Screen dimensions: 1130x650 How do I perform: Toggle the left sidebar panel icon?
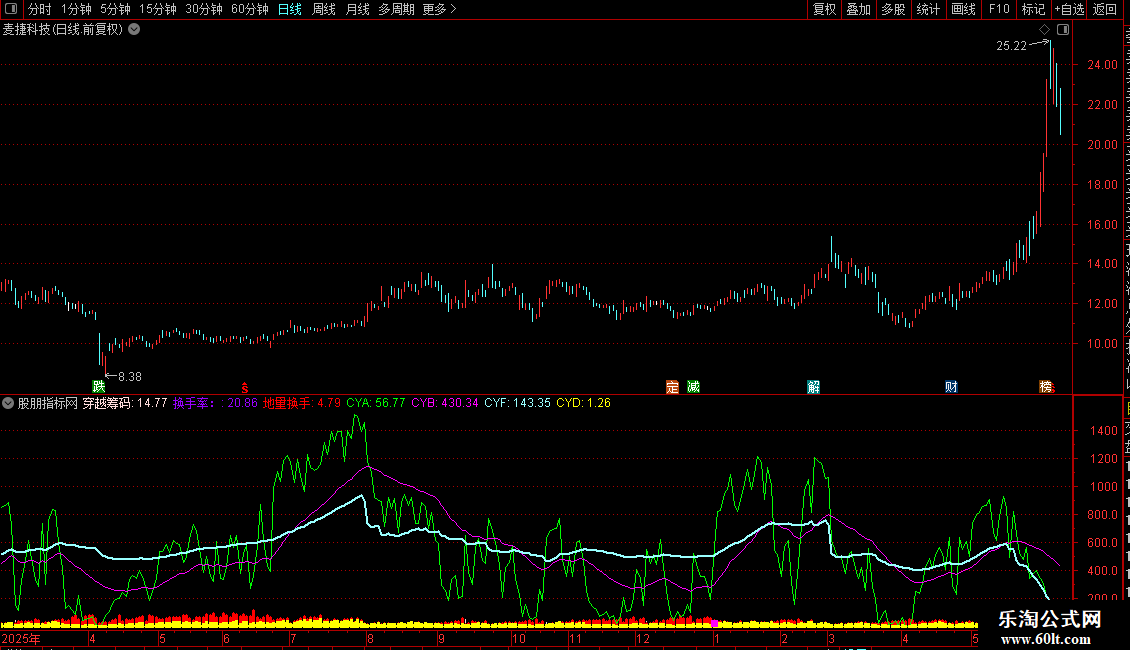coord(11,9)
